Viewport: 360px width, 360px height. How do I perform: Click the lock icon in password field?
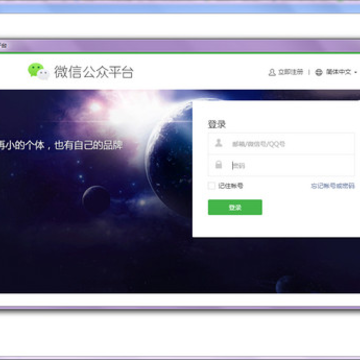pos(219,164)
